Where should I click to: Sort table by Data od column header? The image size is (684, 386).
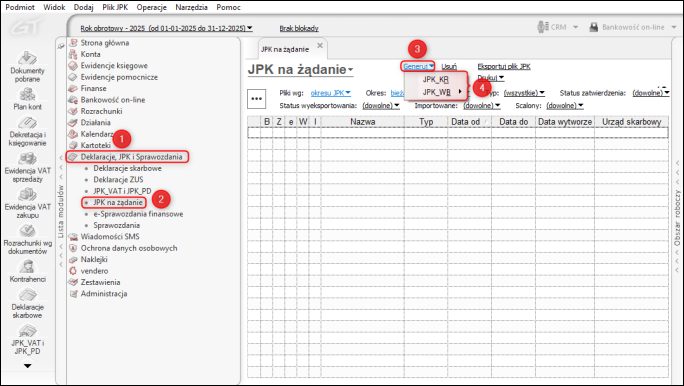click(x=469, y=122)
